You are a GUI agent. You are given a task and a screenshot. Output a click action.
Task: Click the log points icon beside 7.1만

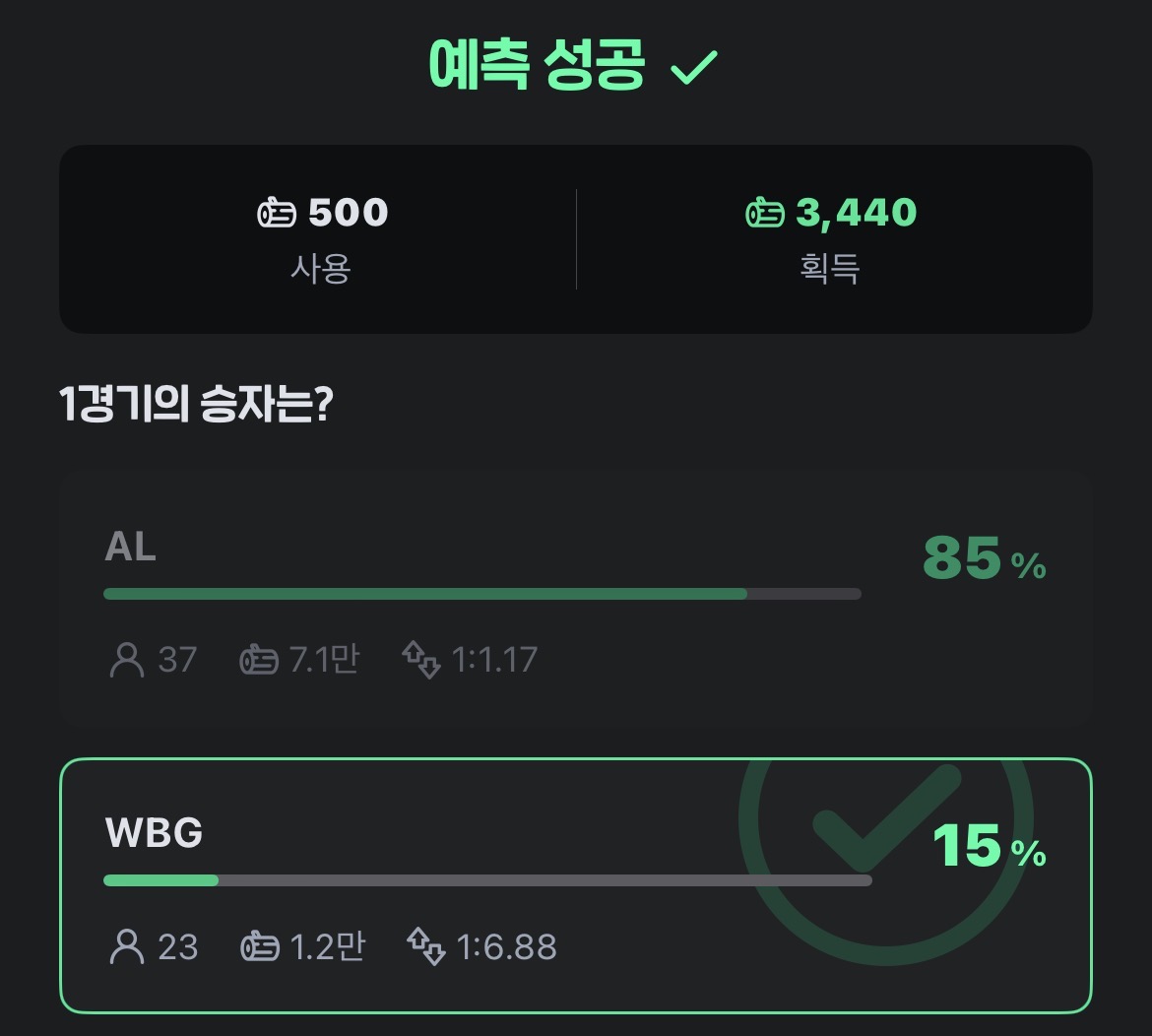coord(259,659)
